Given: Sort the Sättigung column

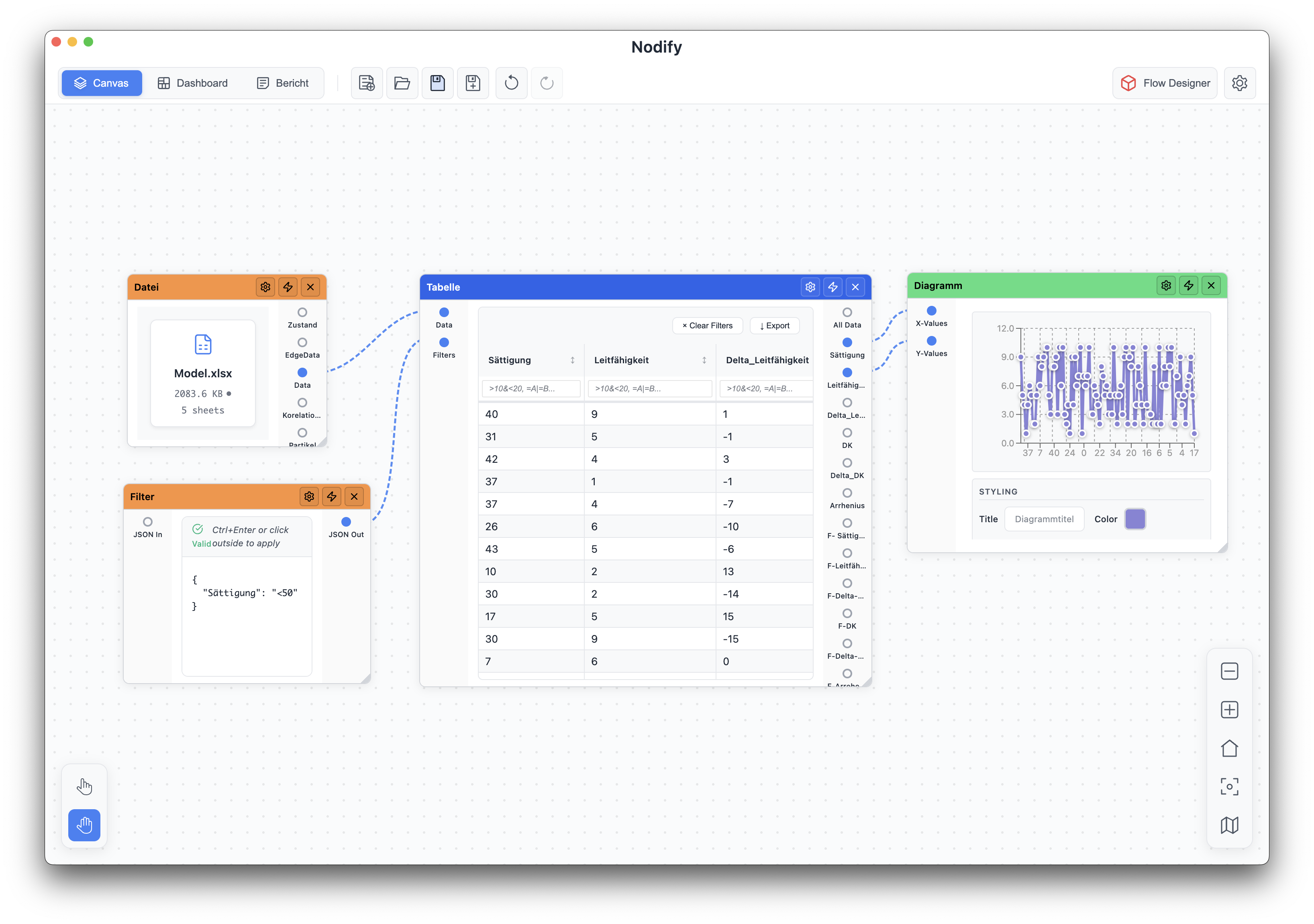Looking at the screenshot, I should [x=573, y=360].
